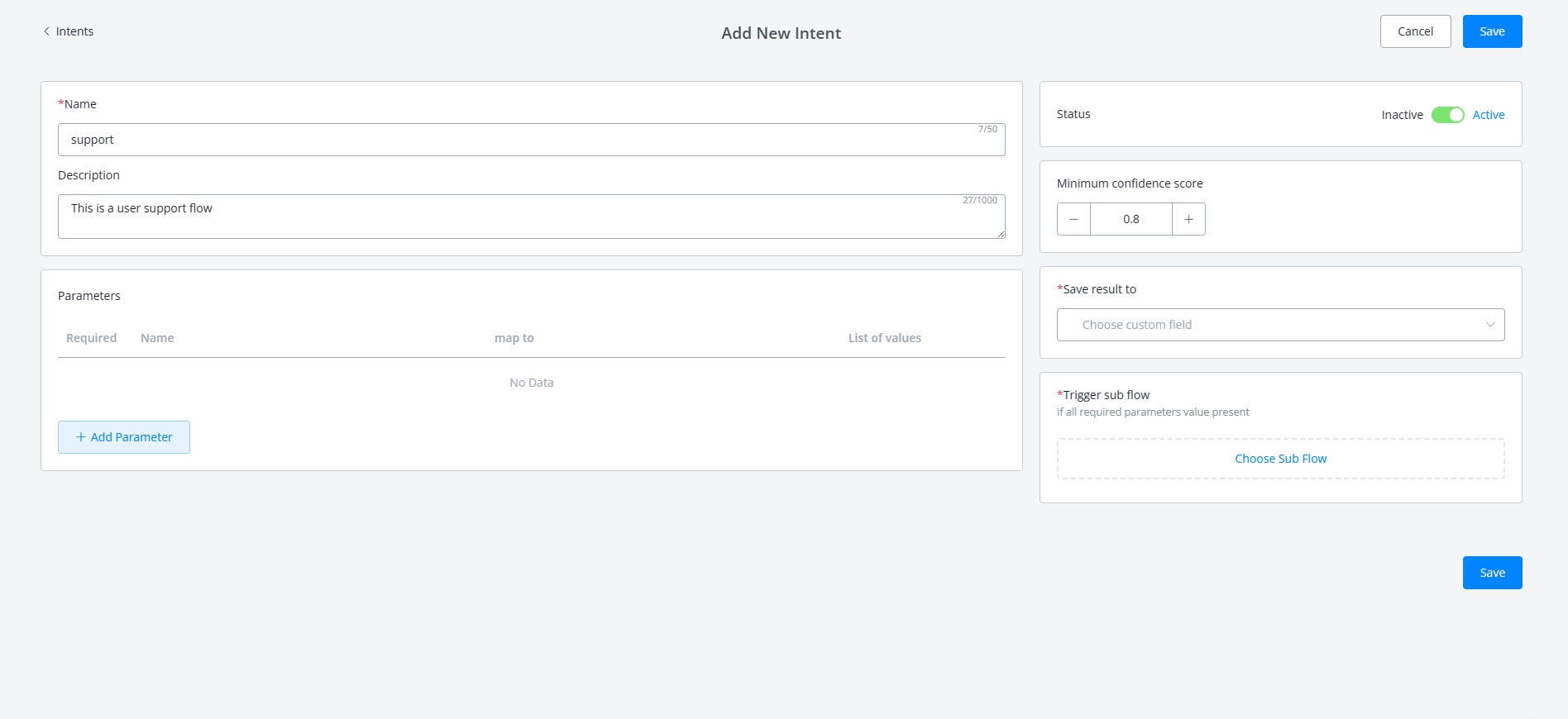1568x719 pixels.
Task: Click the 0.8 confidence score value field
Action: (1131, 219)
